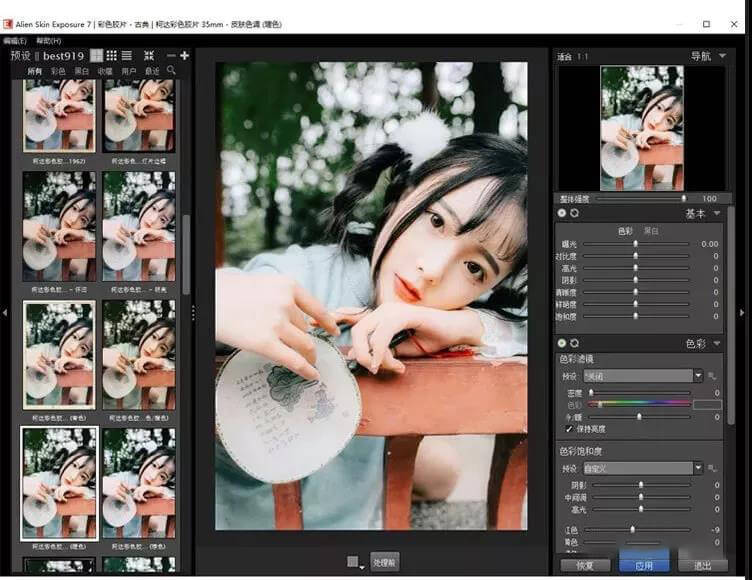The width and height of the screenshot is (752, 580).
Task: Toggle the 色彩 panel on/off circle
Action: tap(562, 343)
